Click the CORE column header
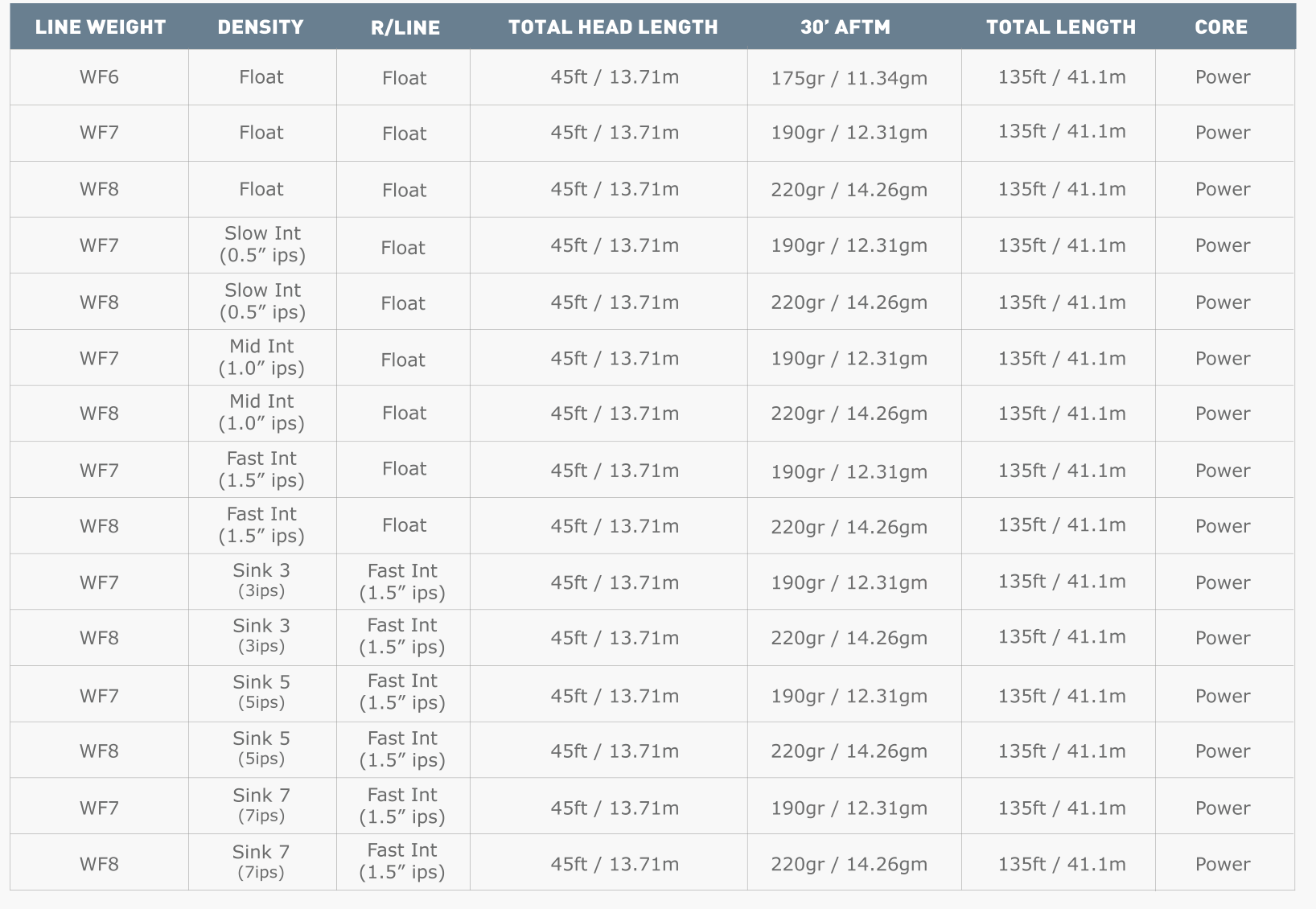 point(1221,27)
